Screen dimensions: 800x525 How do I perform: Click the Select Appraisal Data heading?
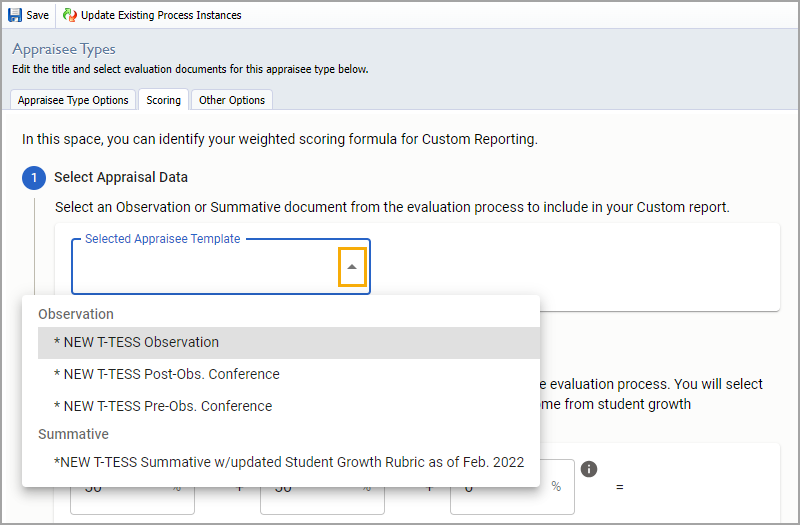point(121,177)
